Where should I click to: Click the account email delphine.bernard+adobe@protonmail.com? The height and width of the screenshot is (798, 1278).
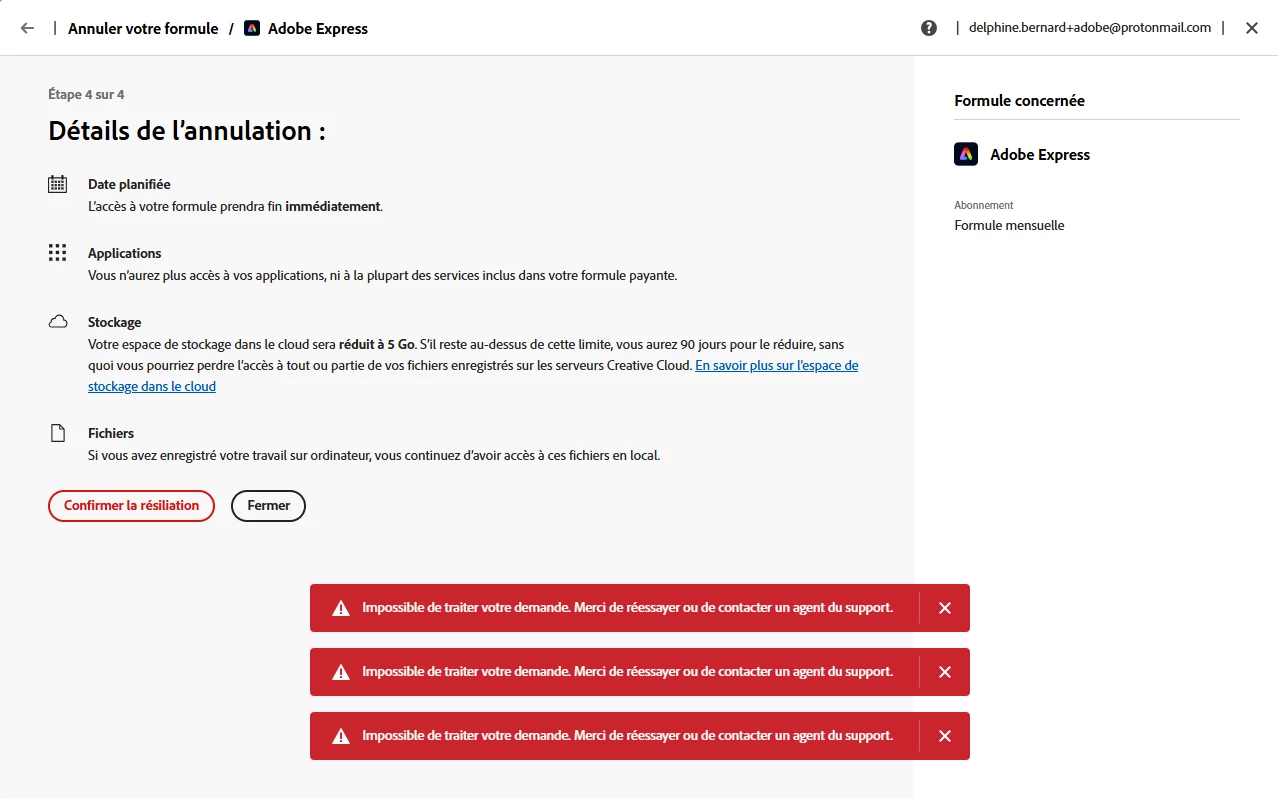click(1090, 28)
